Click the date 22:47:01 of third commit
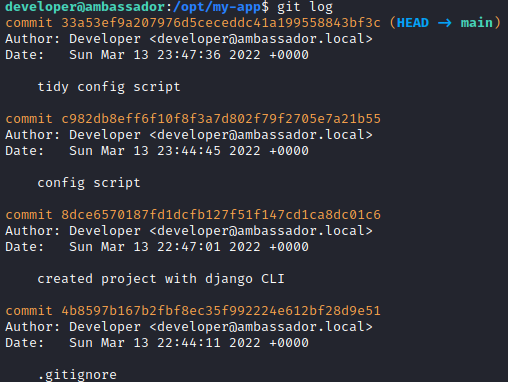Image resolution: width=508 pixels, height=382 pixels. pos(189,247)
